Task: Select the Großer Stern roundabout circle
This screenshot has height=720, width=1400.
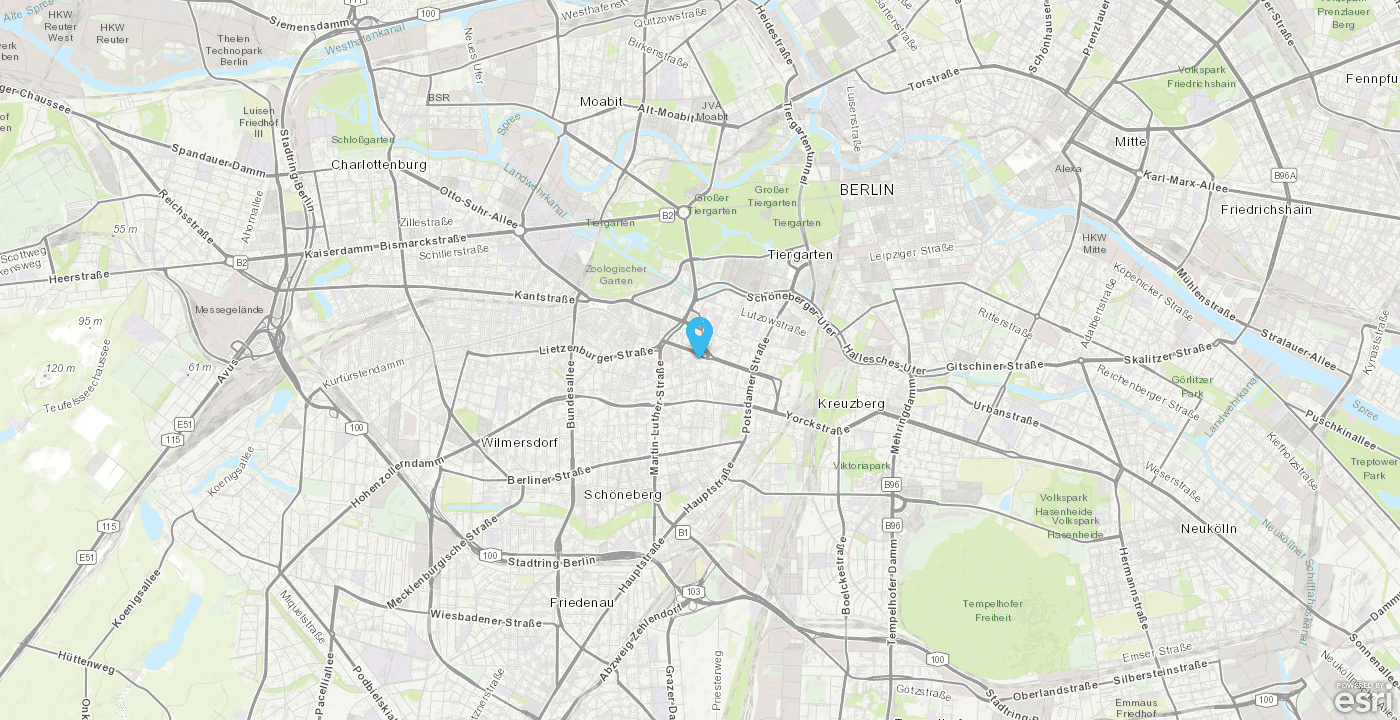Action: (684, 212)
